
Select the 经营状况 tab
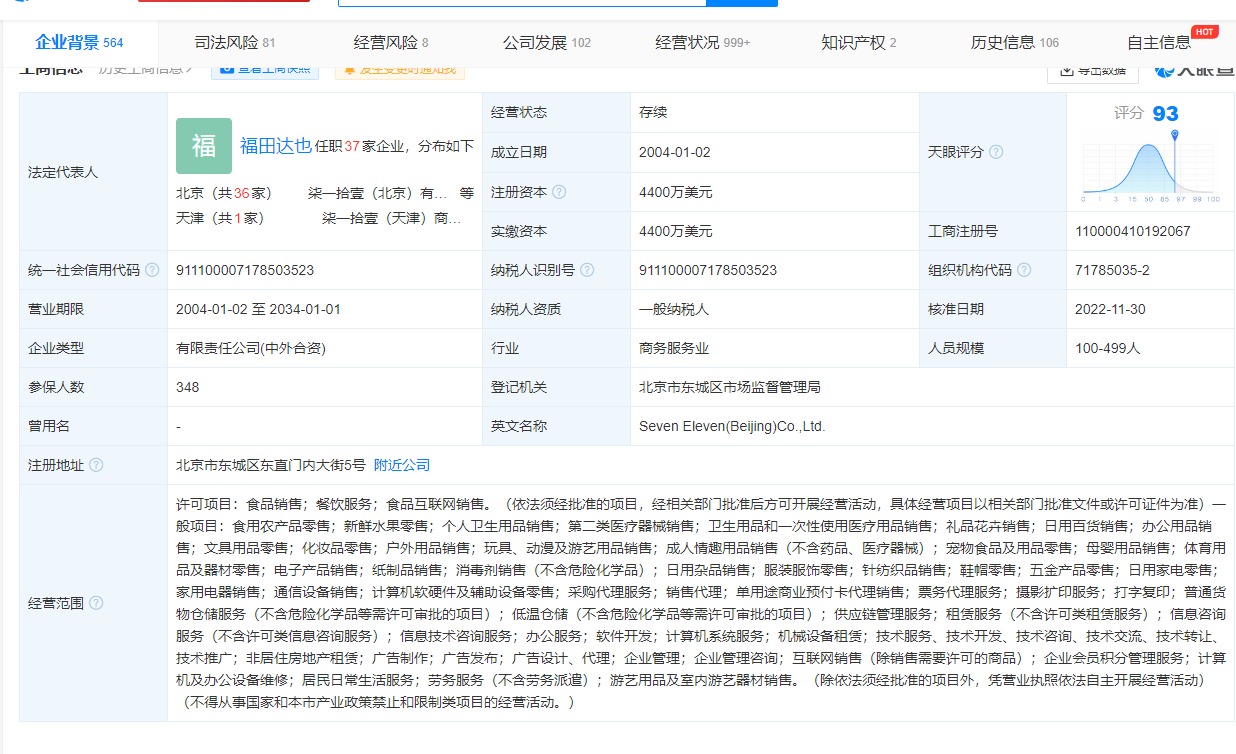pyautogui.click(x=702, y=43)
